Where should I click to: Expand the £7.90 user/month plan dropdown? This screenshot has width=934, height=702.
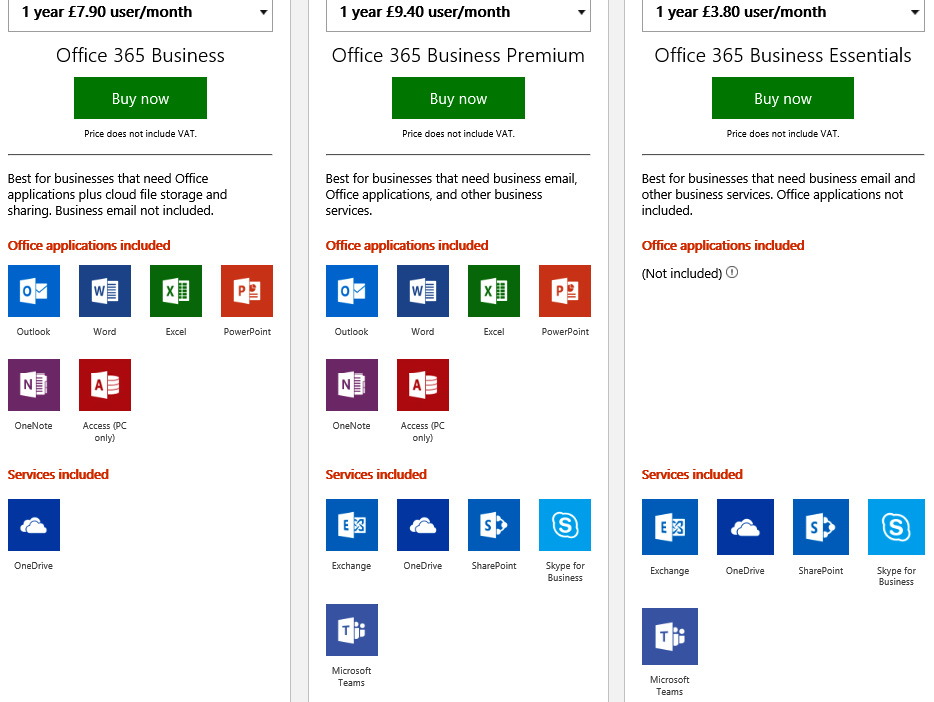coord(140,13)
